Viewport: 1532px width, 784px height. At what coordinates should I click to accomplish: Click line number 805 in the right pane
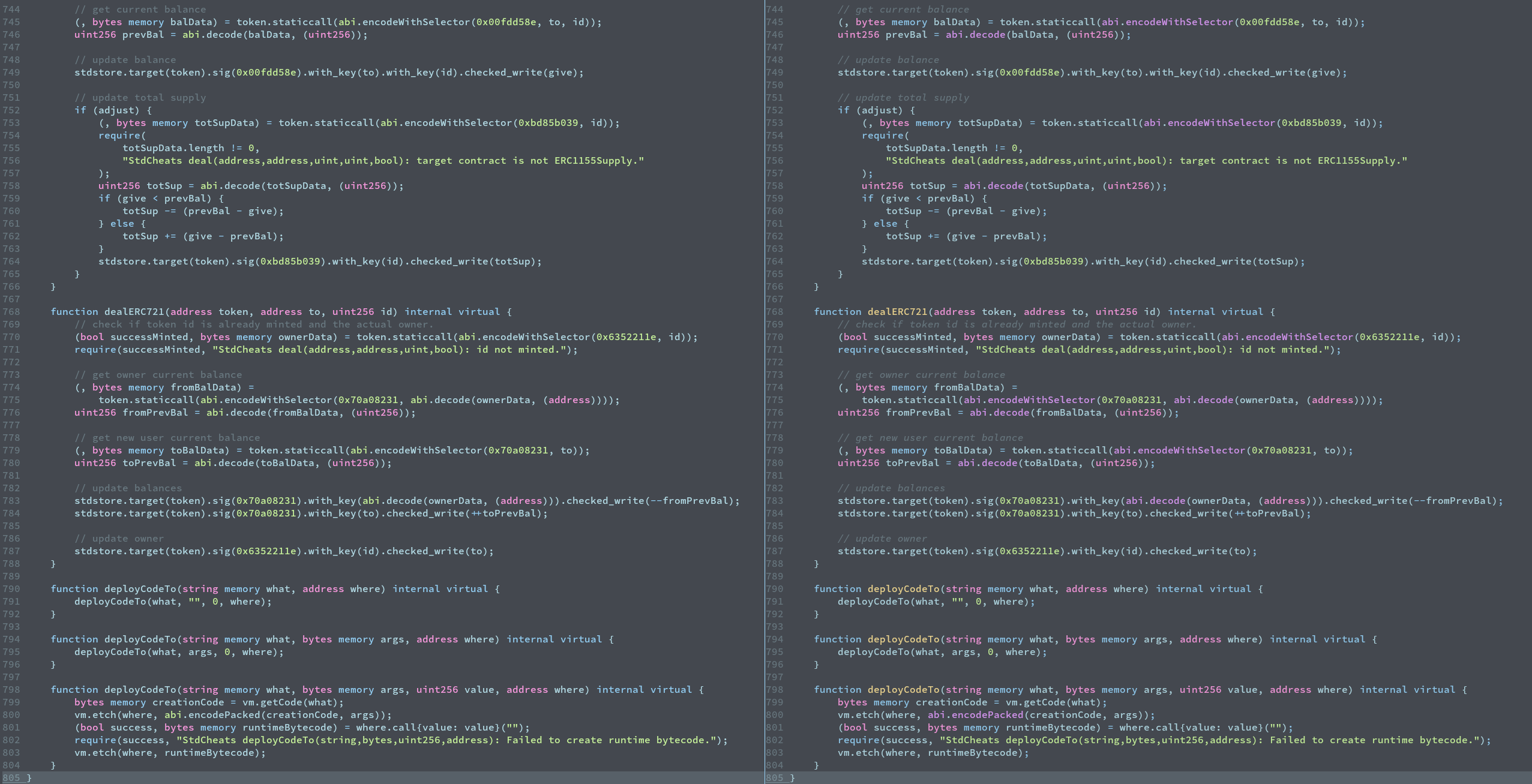coord(775,778)
